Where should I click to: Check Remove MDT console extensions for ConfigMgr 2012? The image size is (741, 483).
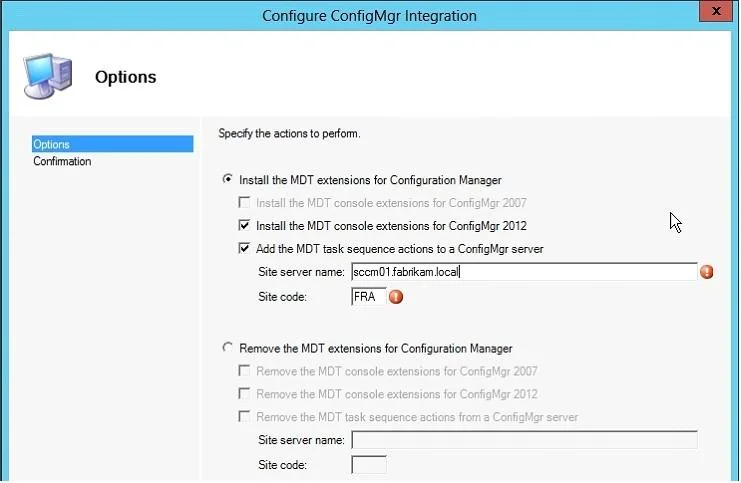[x=244, y=394]
